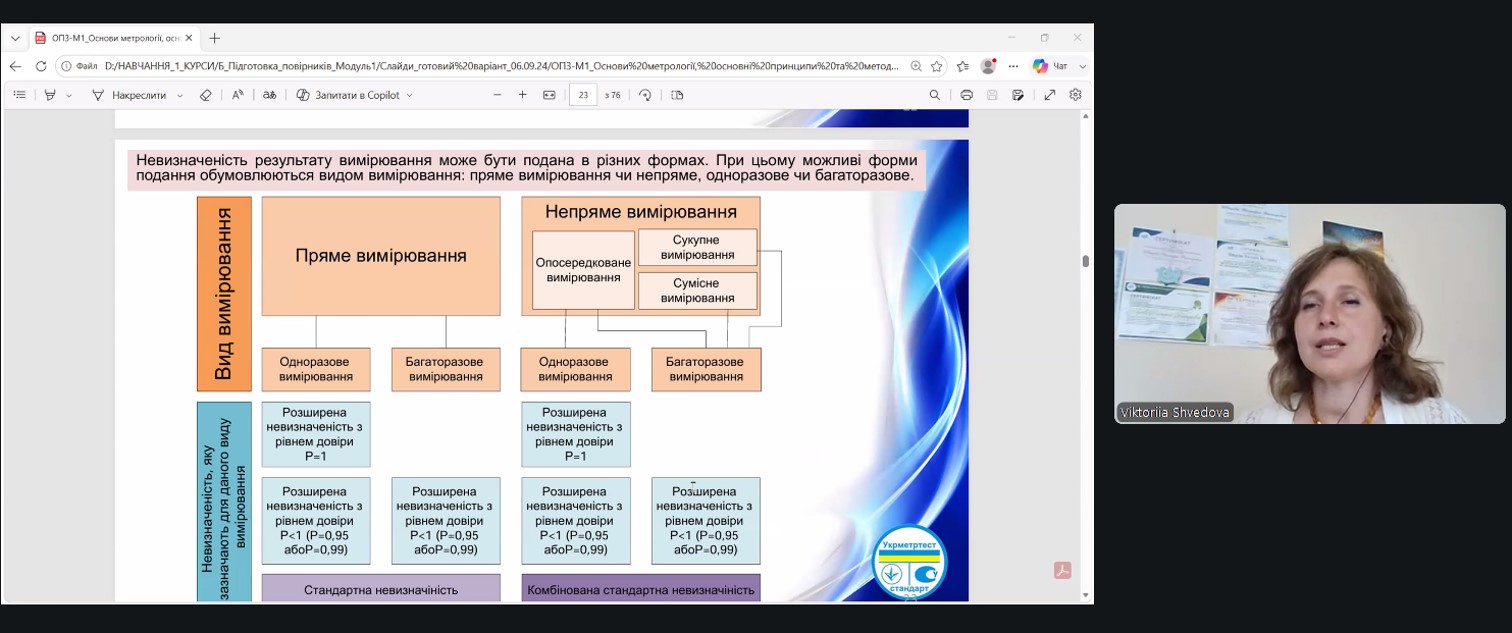This screenshot has height=633, width=1512.
Task: Open PDF viewer settings gear
Action: (1076, 95)
